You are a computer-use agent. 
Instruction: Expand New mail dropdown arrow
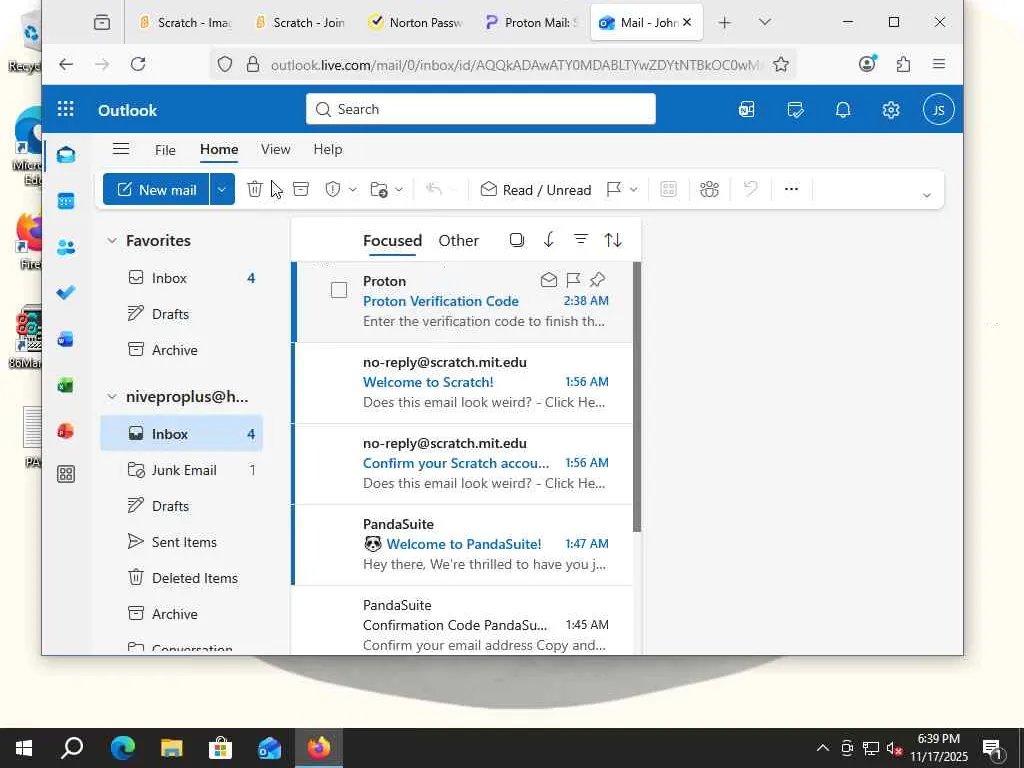222,189
